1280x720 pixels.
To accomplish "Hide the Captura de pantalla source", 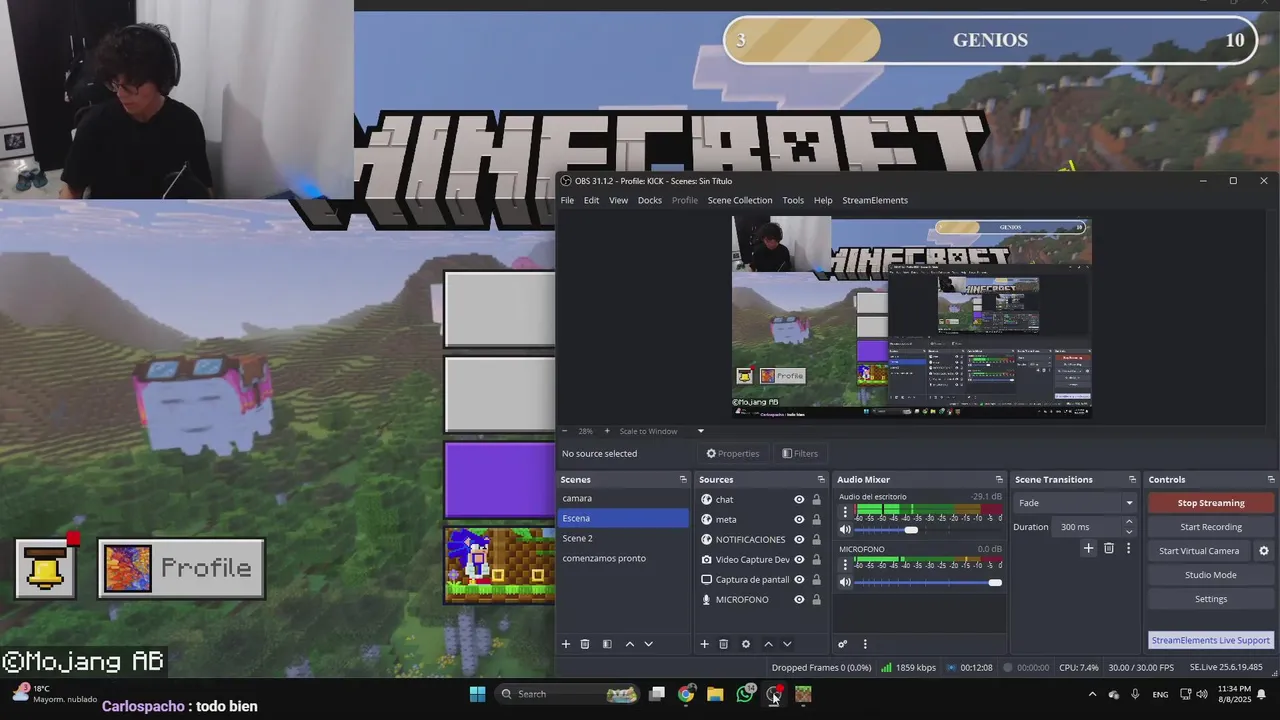I will coord(799,579).
